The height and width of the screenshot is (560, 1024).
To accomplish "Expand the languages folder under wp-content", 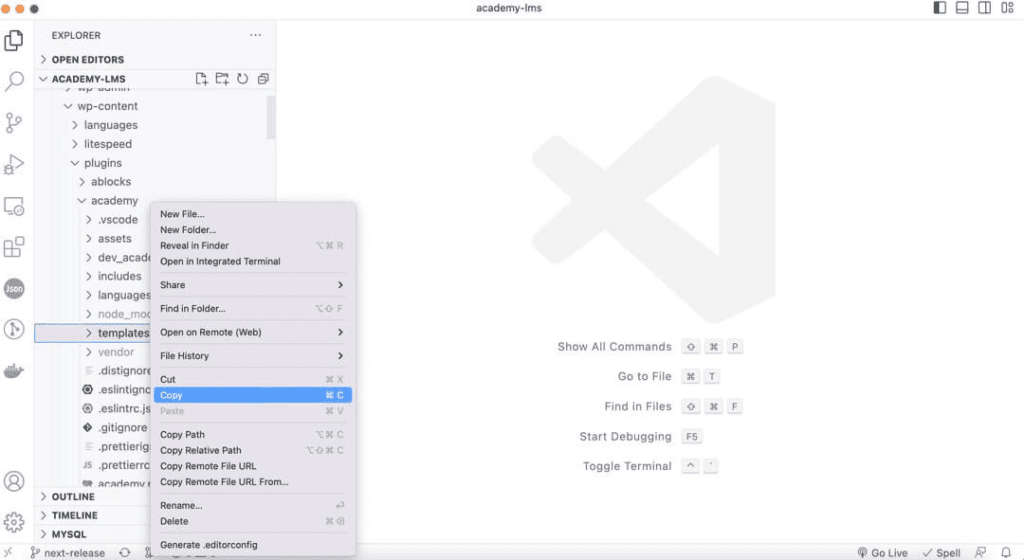I will coord(110,125).
